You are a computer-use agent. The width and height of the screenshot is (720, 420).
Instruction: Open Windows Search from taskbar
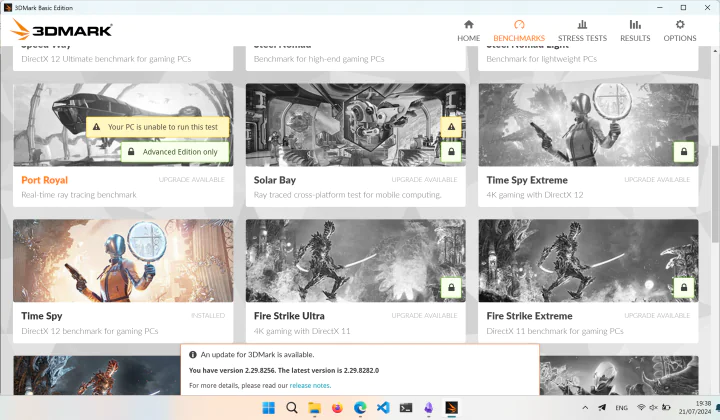click(292, 408)
